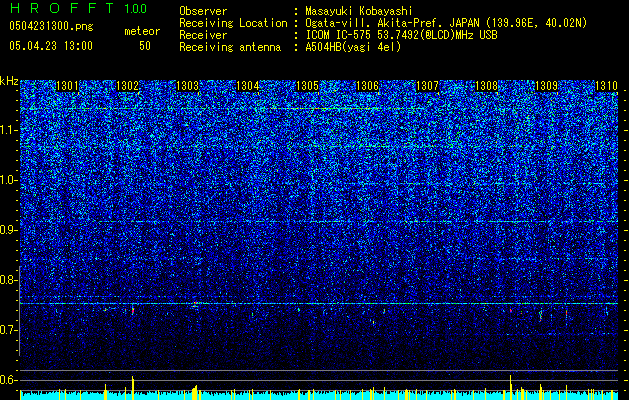Click the meteor count value 50
Viewport: 629px width, 400px height.
coord(145,46)
